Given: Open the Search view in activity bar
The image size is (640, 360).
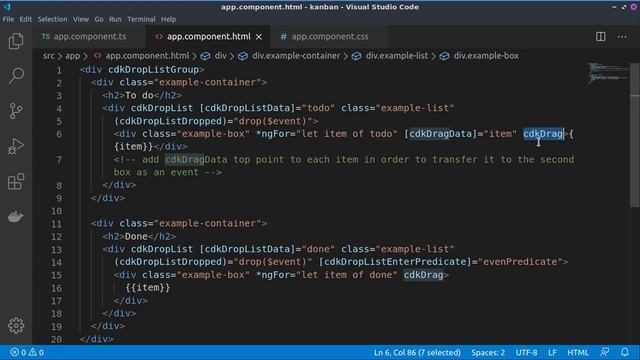Looking at the screenshot, I should (x=16, y=76).
